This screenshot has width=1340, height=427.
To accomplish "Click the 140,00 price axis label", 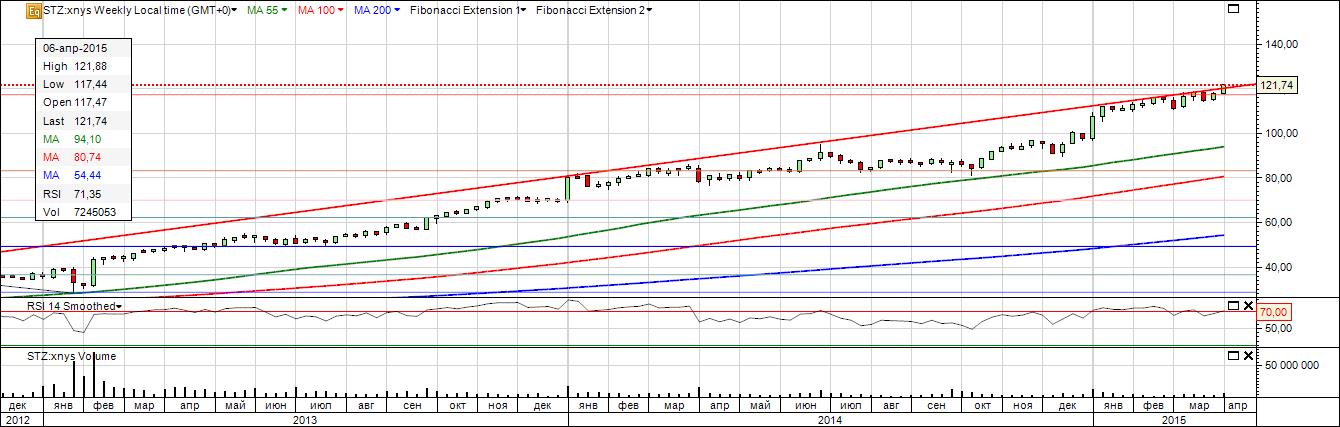I will pyautogui.click(x=1283, y=45).
